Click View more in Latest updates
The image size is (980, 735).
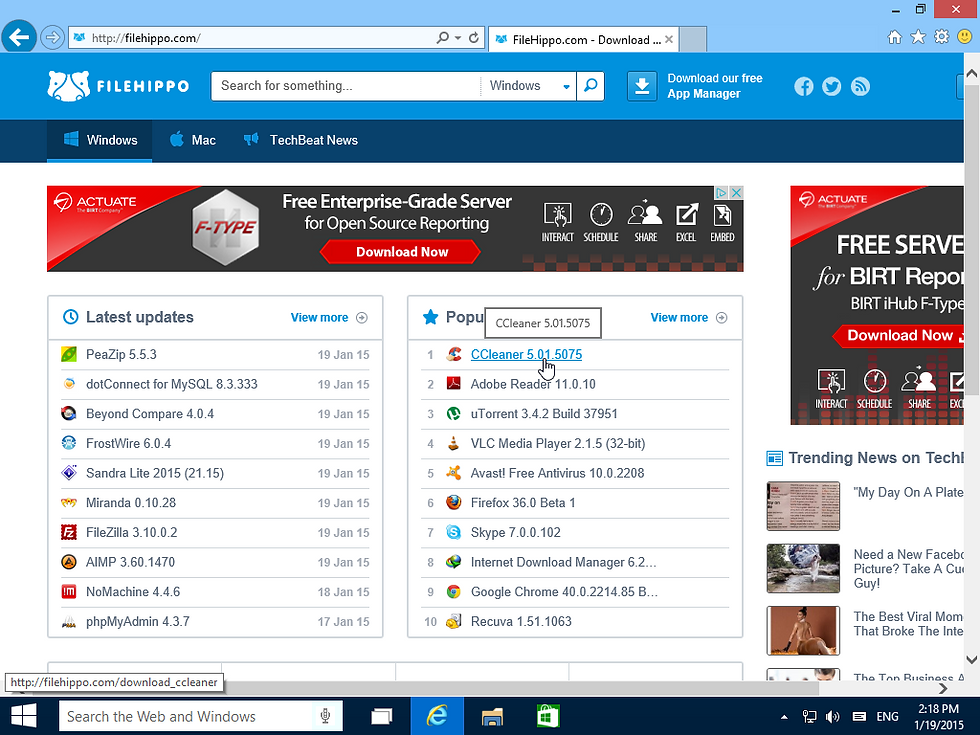[x=329, y=318]
